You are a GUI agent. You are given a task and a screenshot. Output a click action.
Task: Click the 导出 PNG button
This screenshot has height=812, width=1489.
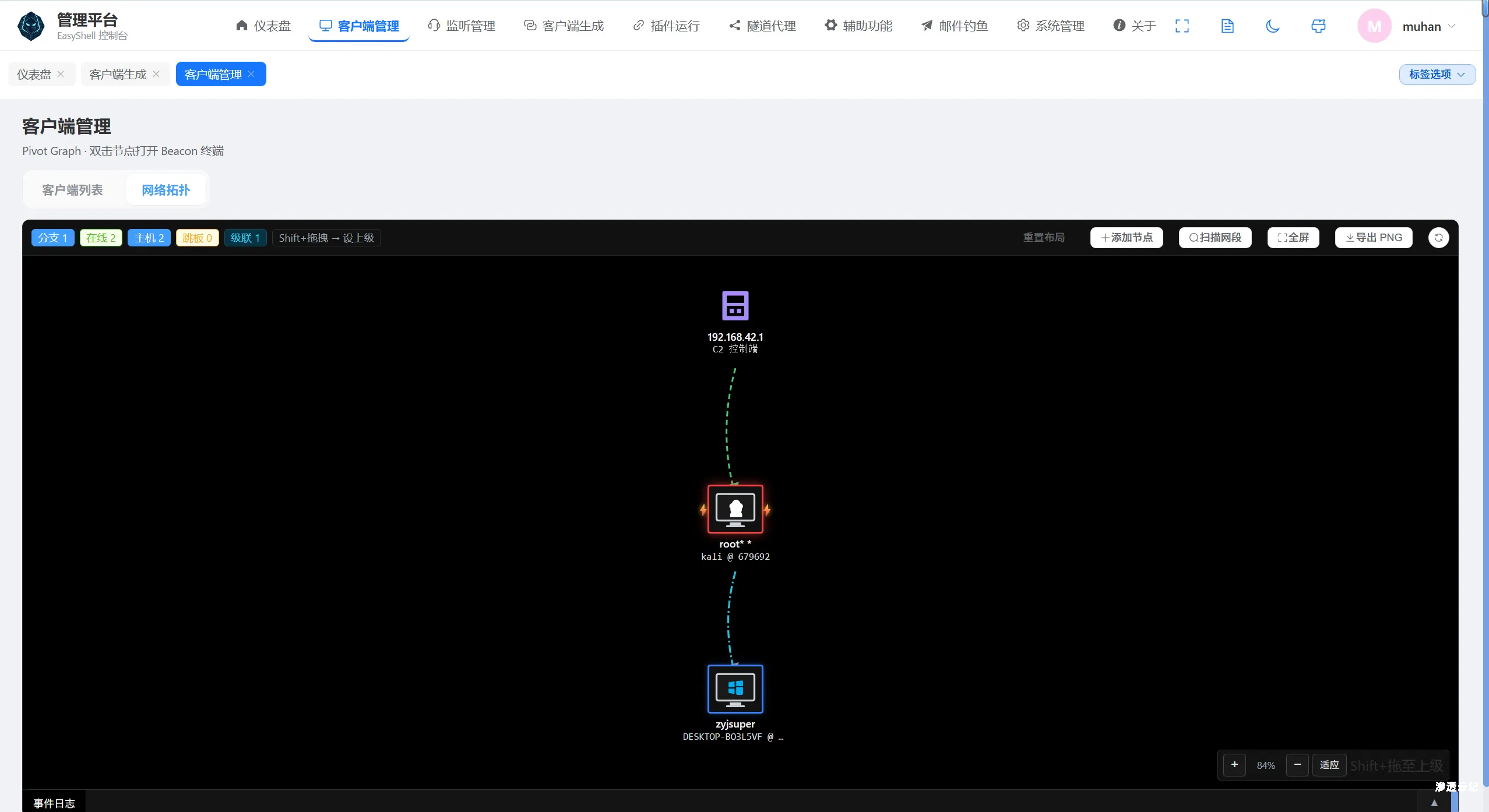pyautogui.click(x=1374, y=238)
